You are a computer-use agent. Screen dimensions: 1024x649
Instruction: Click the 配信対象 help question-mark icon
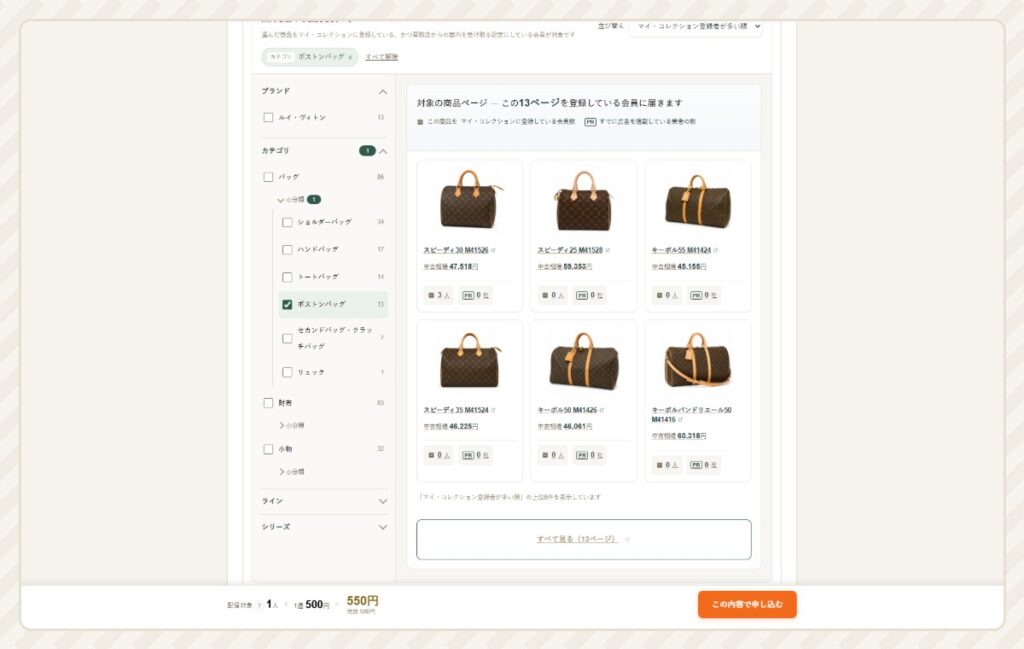(x=259, y=605)
